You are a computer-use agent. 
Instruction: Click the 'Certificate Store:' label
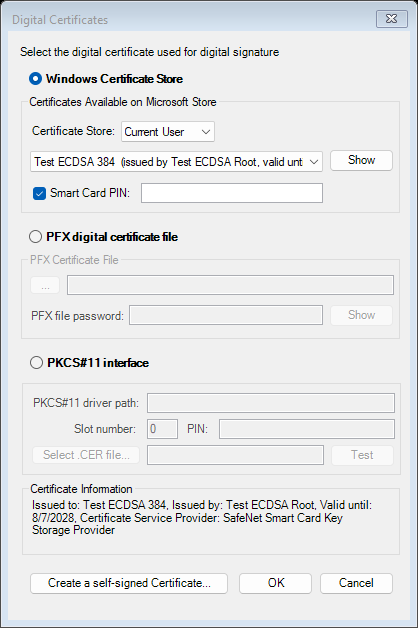coord(73,131)
